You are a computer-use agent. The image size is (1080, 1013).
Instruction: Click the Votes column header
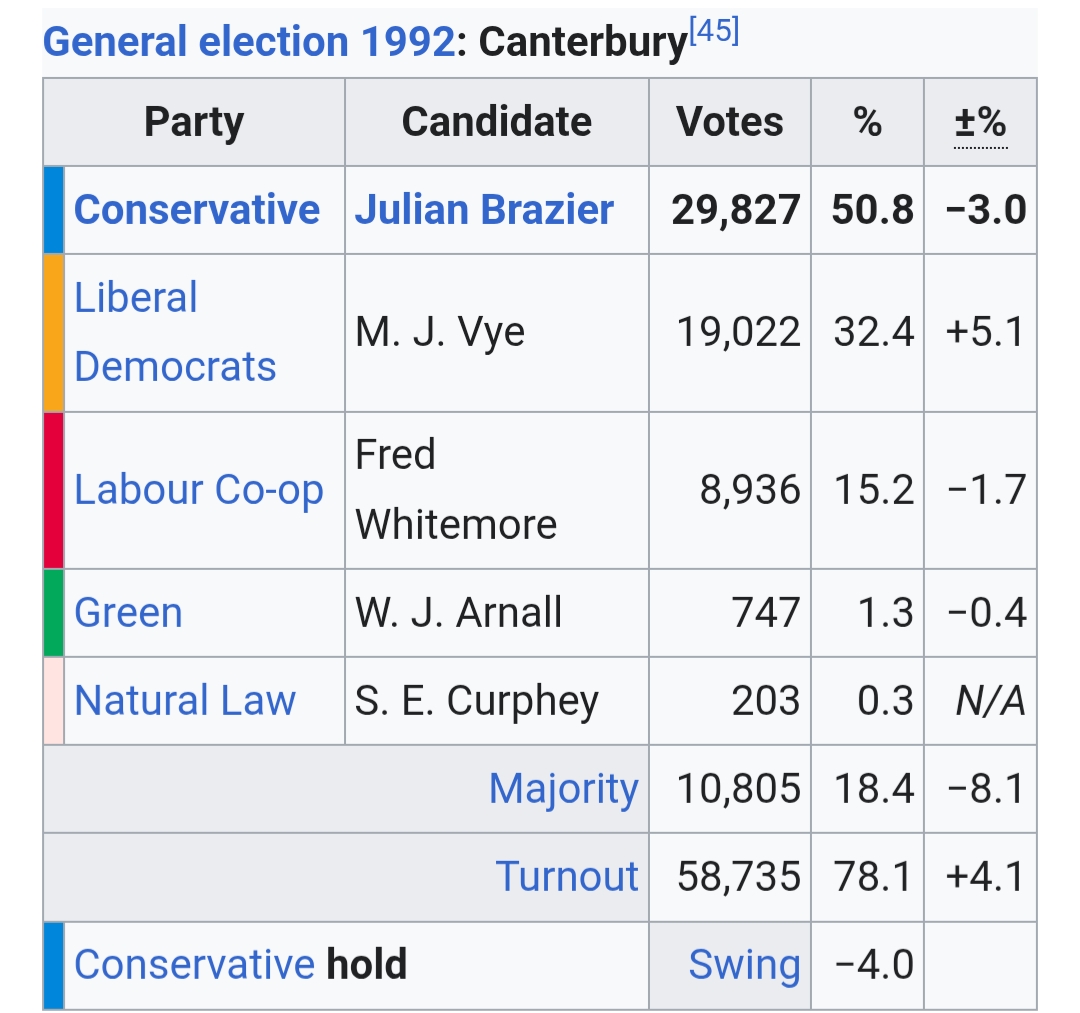pos(730,123)
